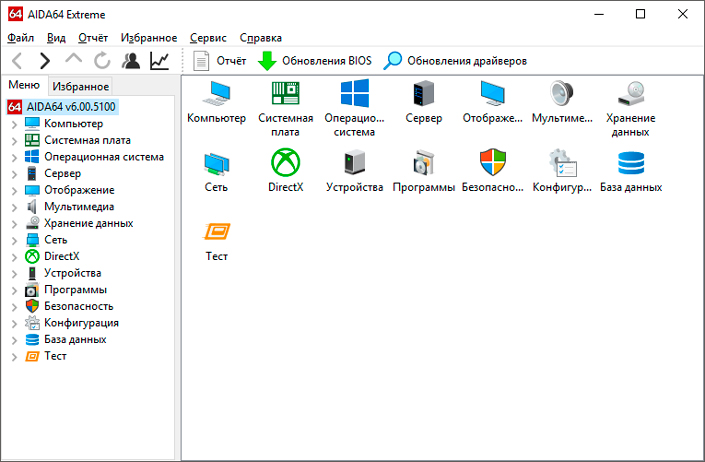
Task: Open the Избранное menu in menu bar
Action: [149, 38]
